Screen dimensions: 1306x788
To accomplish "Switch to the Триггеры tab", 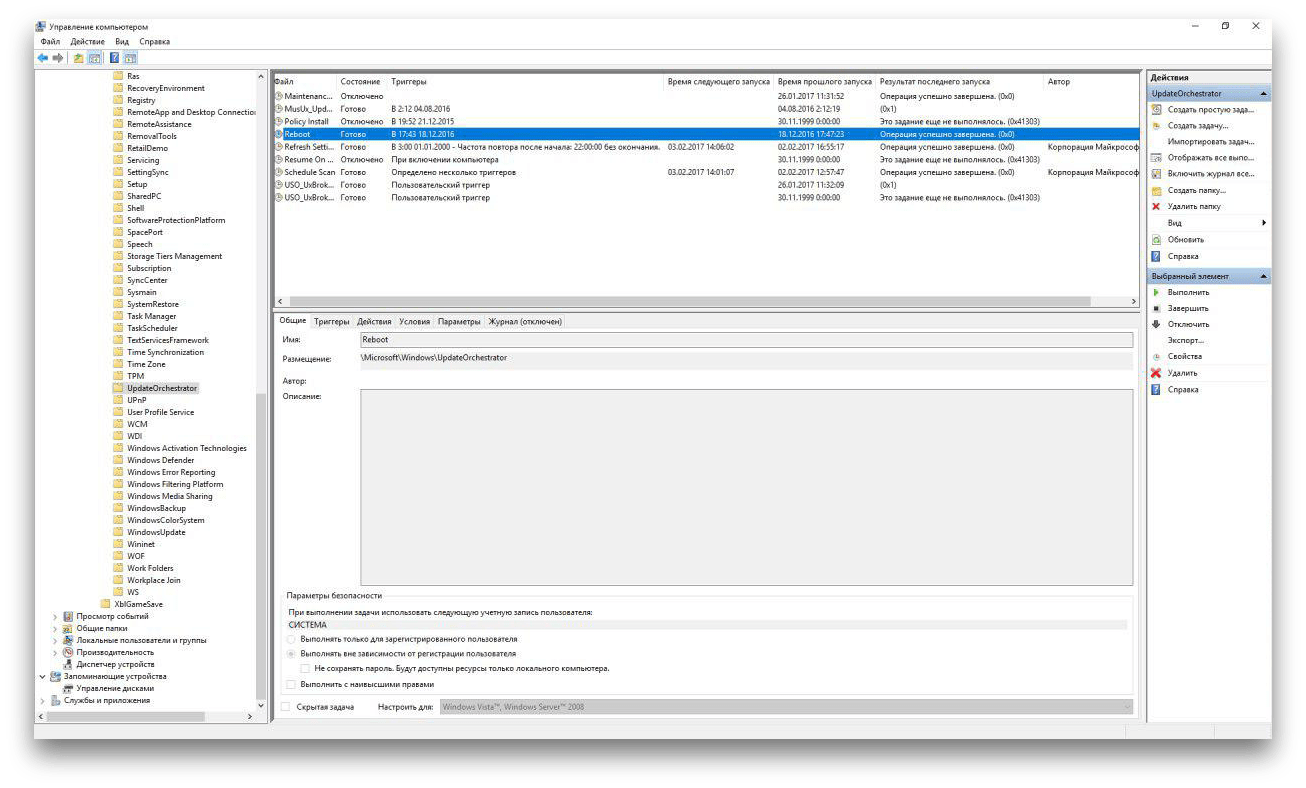I will click(331, 322).
